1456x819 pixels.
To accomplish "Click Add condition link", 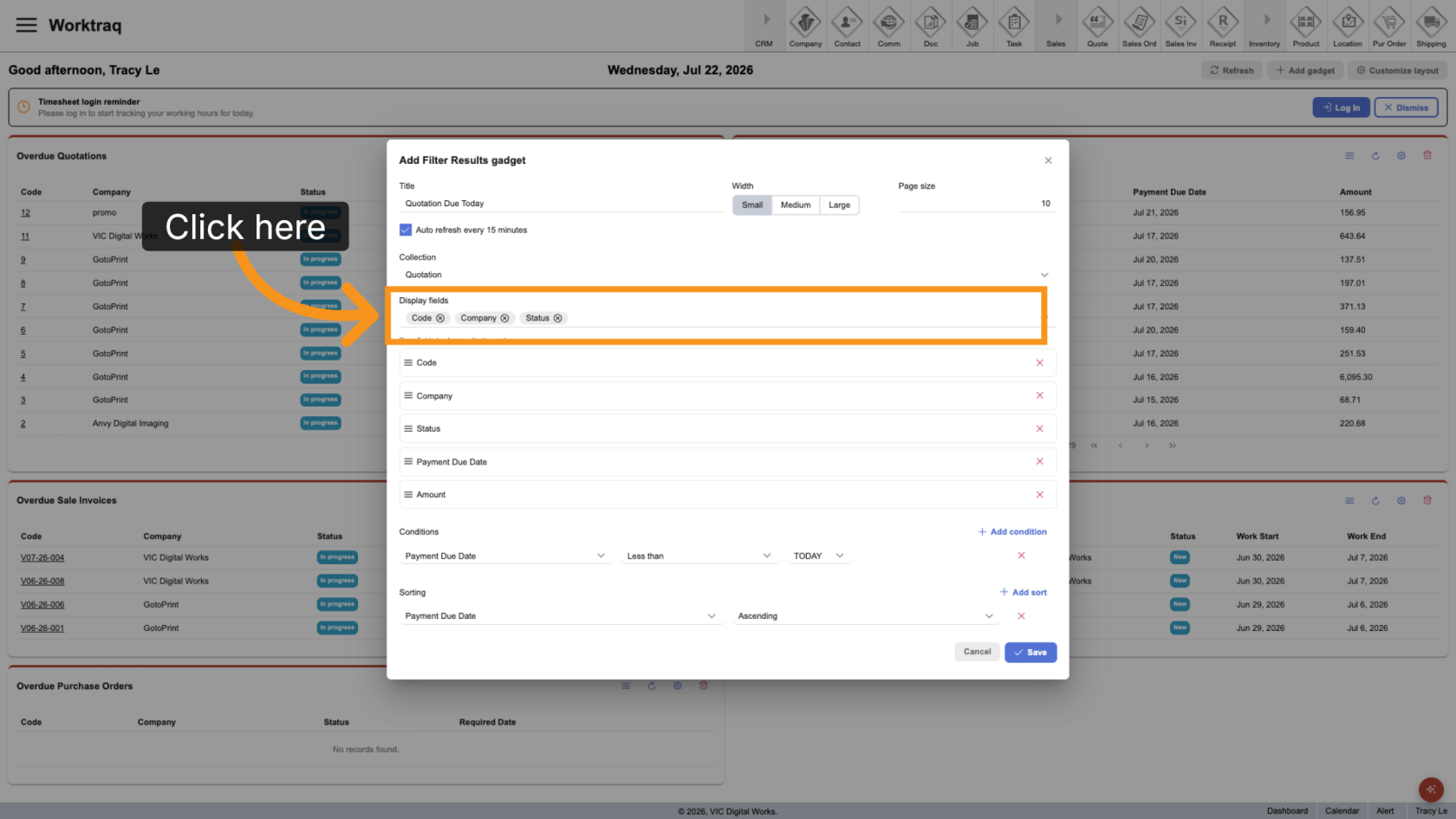I will click(x=1012, y=532).
